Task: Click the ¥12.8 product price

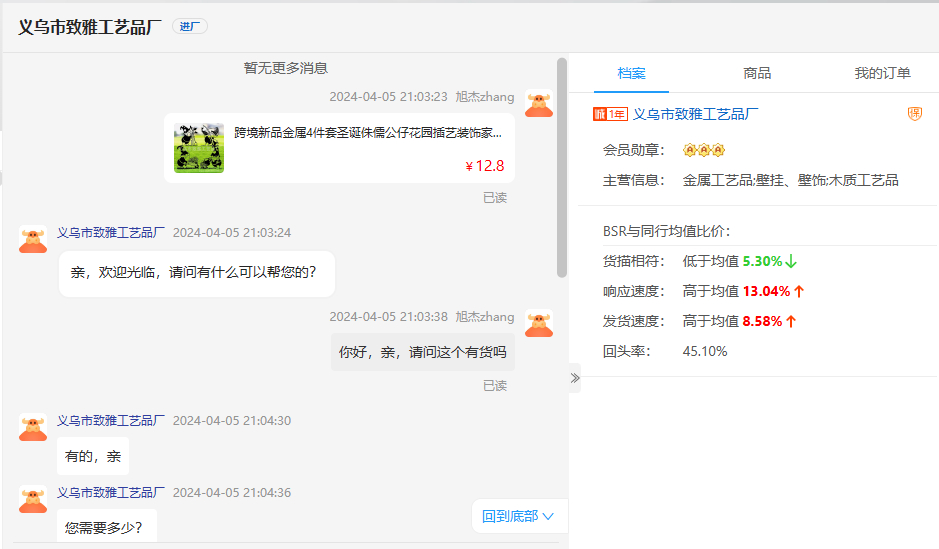Action: pos(485,166)
